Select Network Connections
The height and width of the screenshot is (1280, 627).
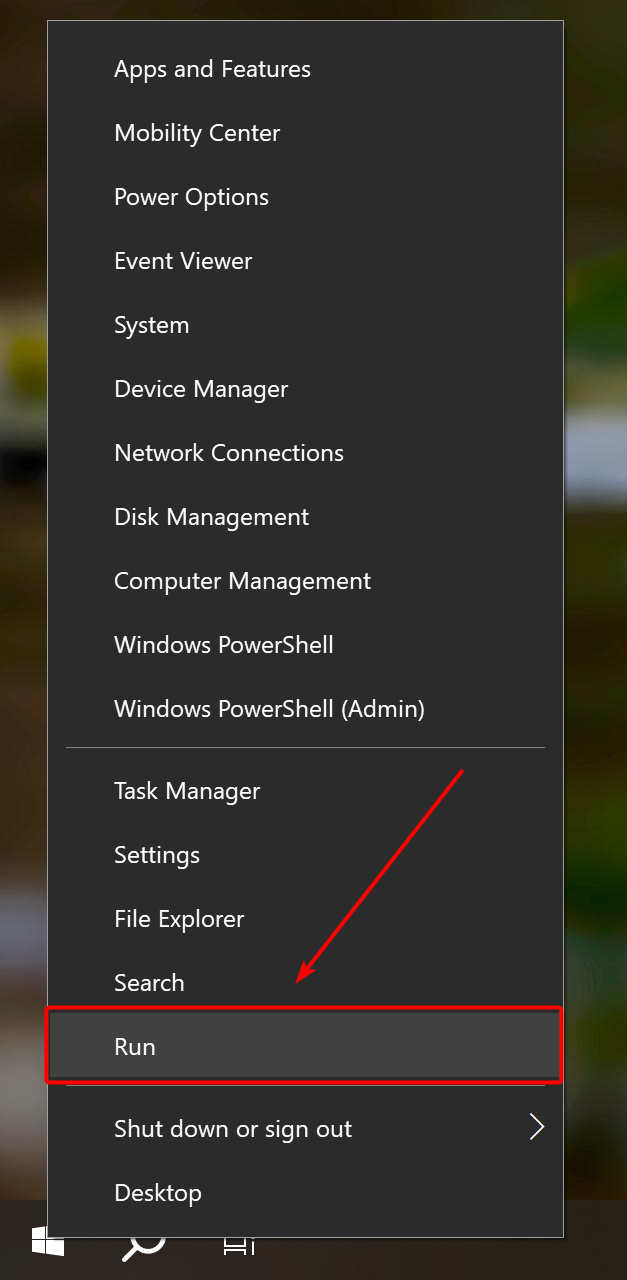[229, 454]
